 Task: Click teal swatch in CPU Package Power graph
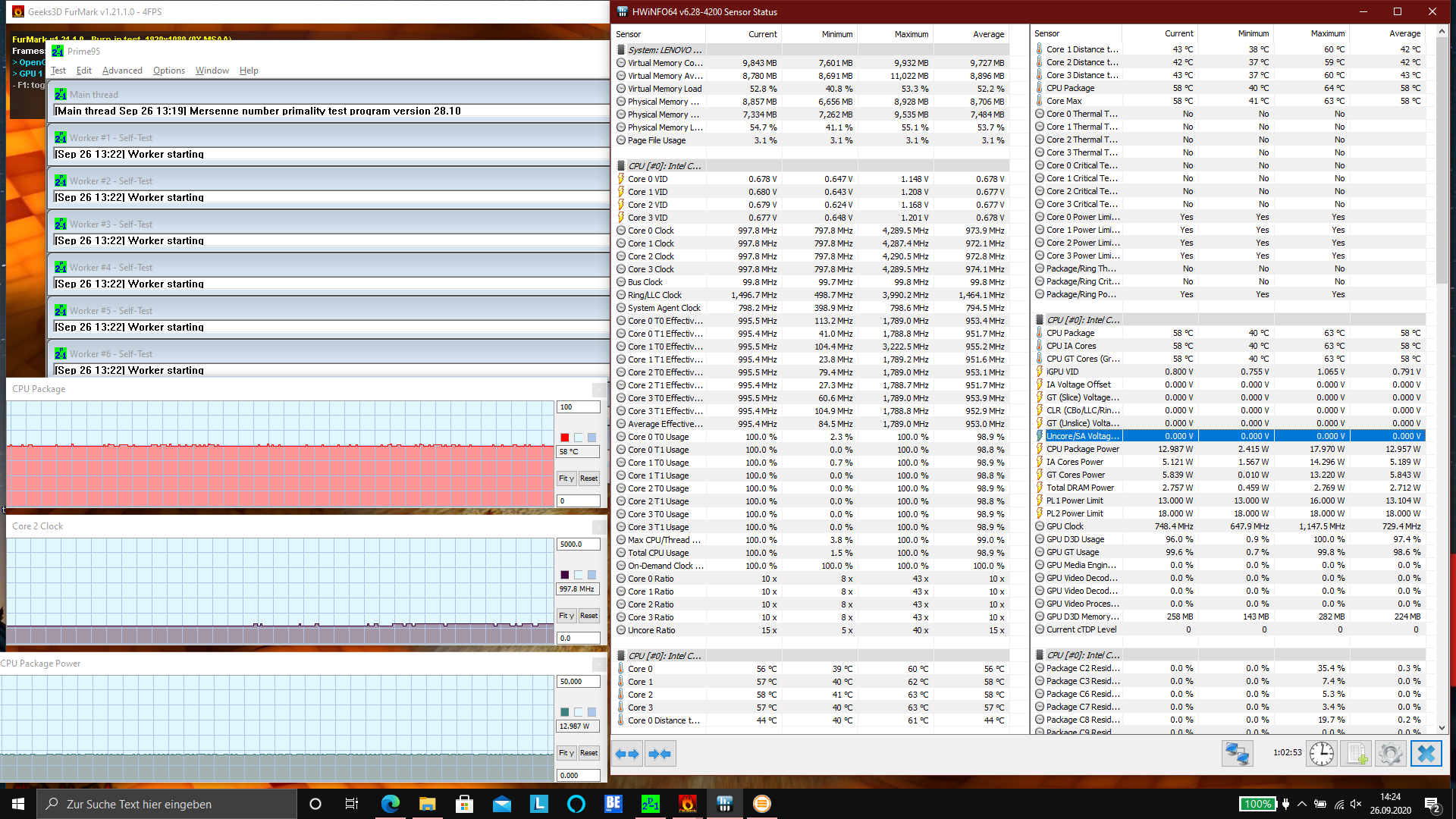(564, 712)
